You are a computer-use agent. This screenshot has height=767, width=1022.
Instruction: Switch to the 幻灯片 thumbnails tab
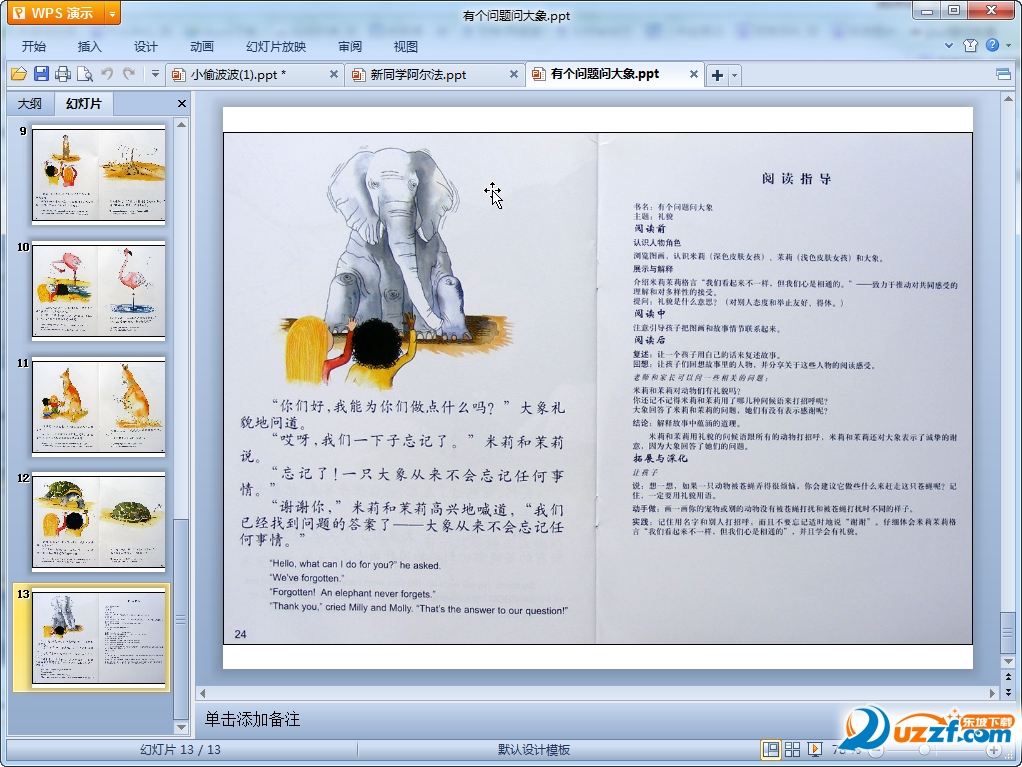[x=84, y=104]
